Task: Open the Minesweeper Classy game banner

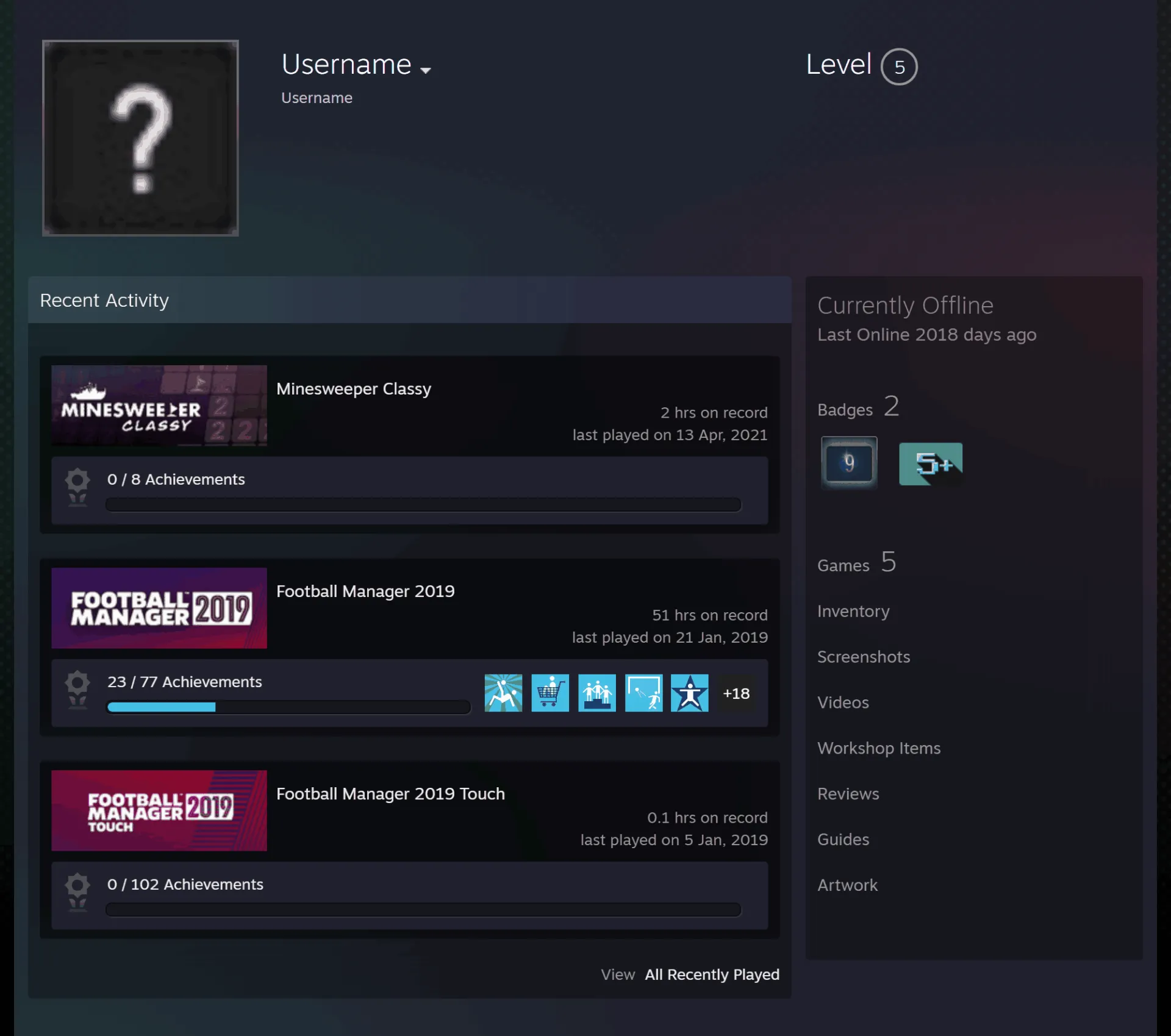Action: [159, 405]
